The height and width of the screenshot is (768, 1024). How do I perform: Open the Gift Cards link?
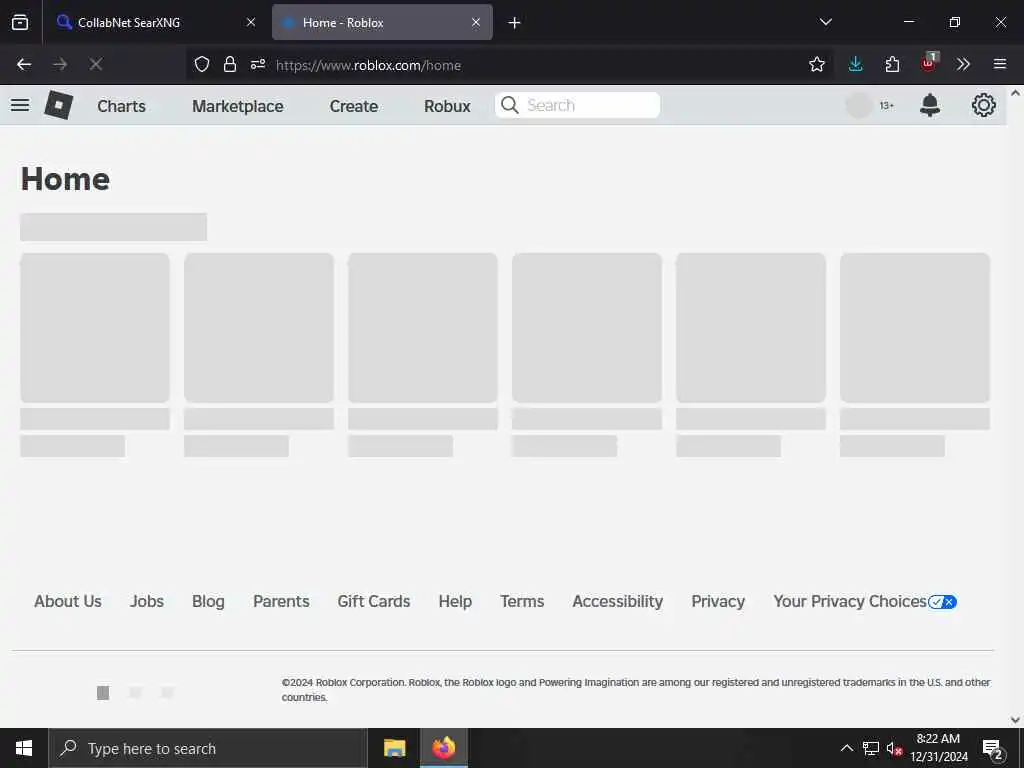374,601
